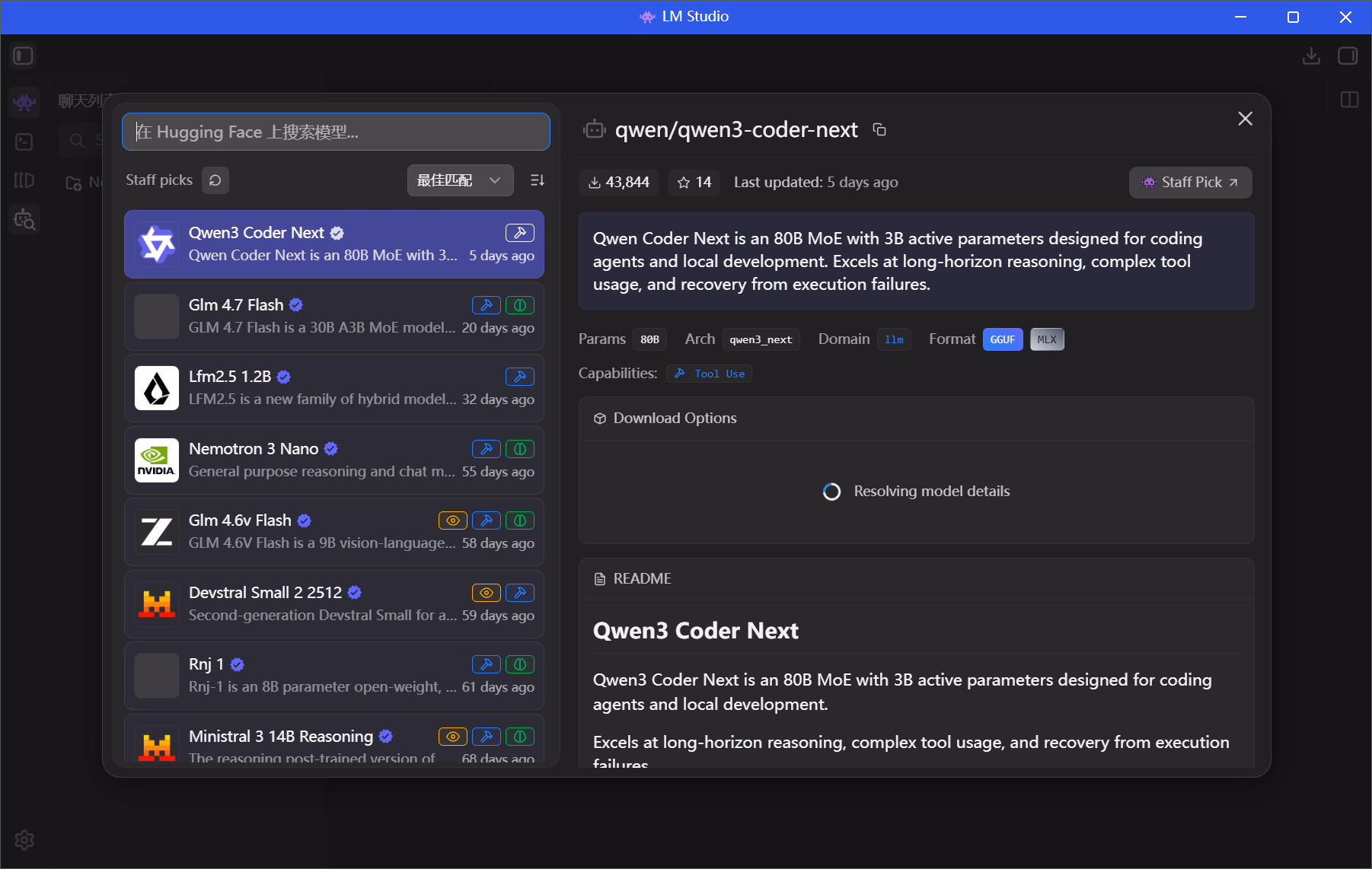Click the "Staff picks" label

[x=159, y=180]
